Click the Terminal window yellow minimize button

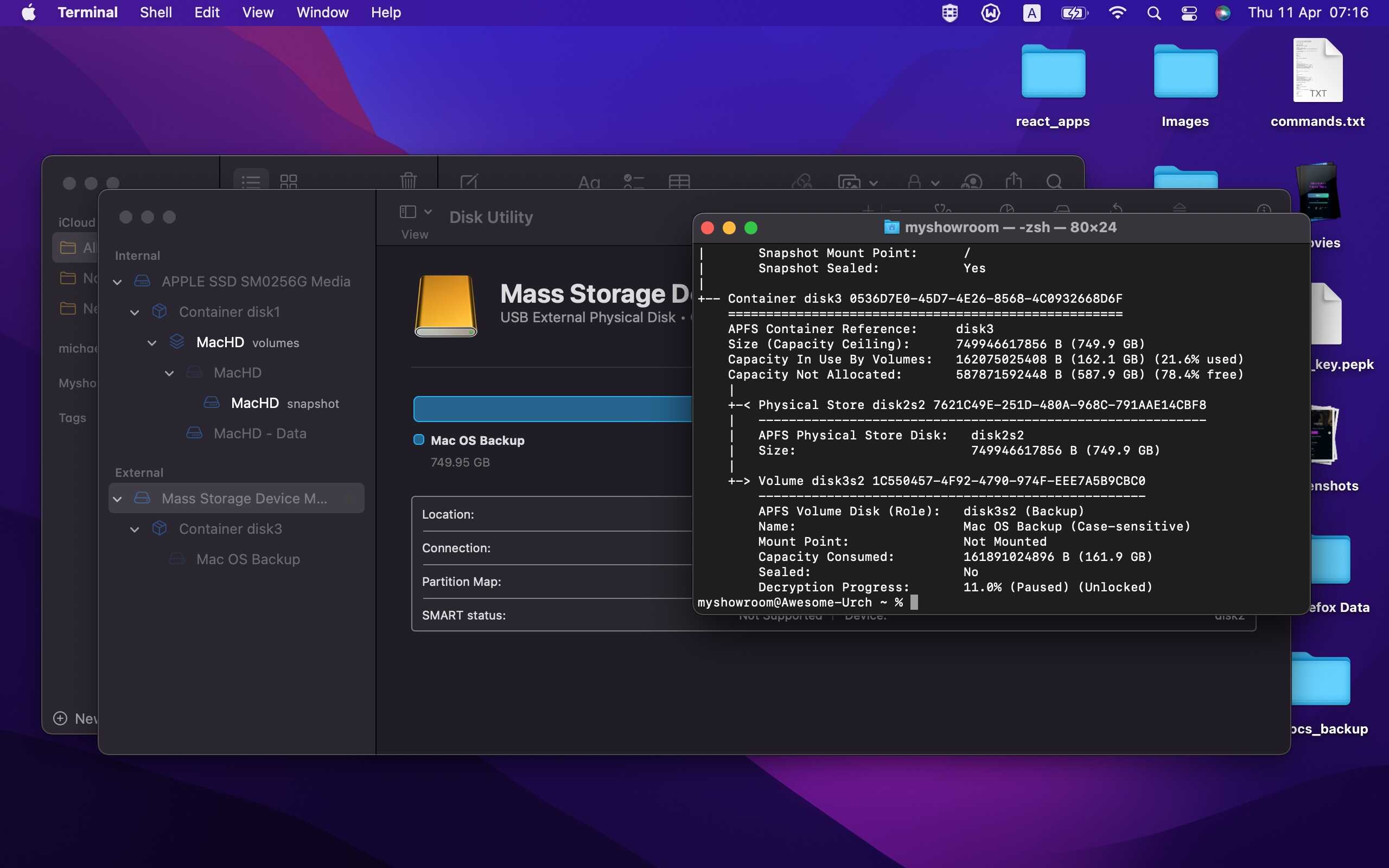(729, 228)
